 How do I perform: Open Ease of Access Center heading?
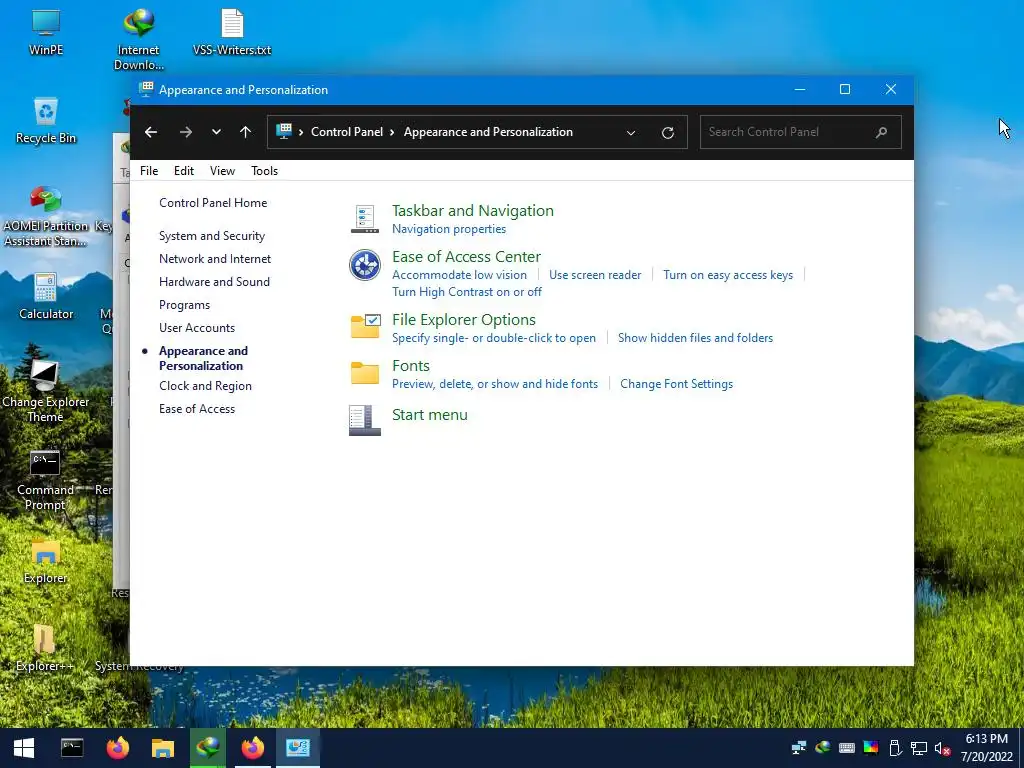coord(466,257)
